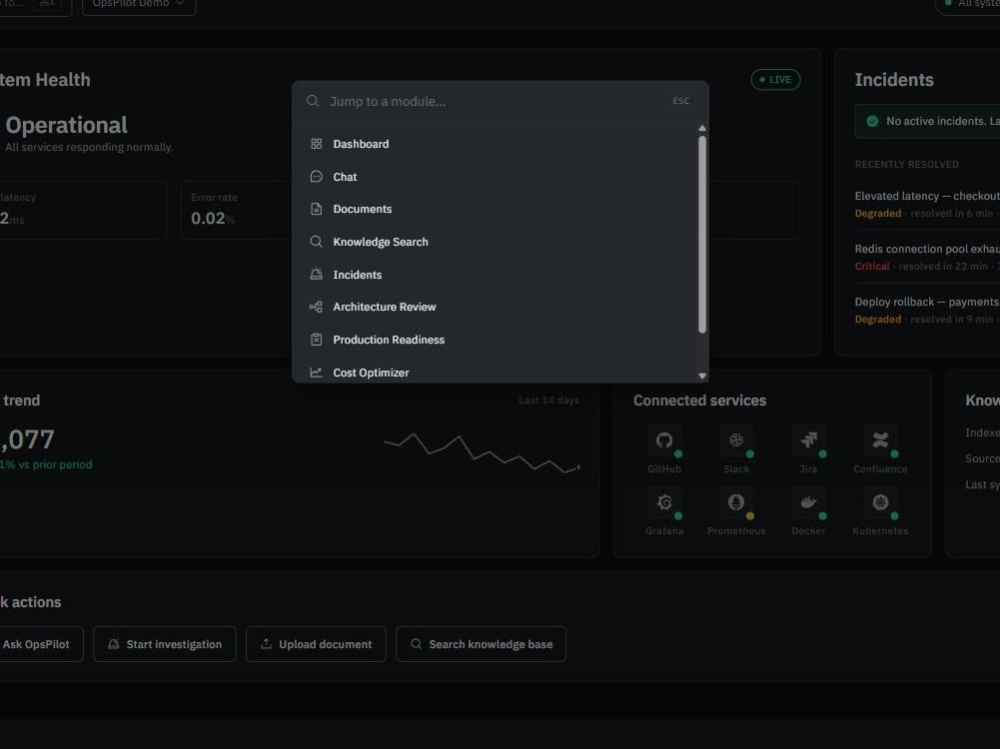Screen dimensions: 1000x749
Task: Click the Start investigation button
Action: pyautogui.click(x=165, y=644)
